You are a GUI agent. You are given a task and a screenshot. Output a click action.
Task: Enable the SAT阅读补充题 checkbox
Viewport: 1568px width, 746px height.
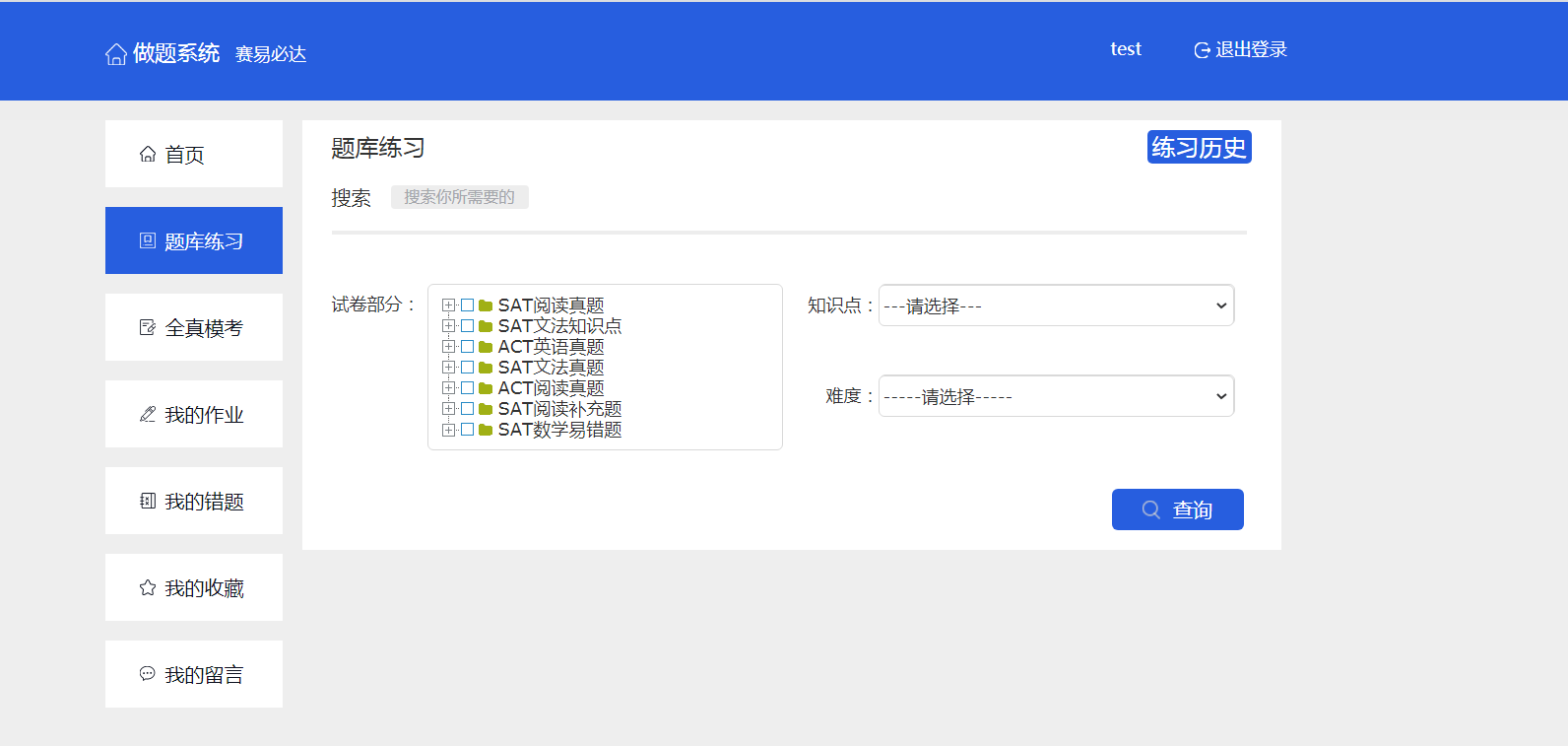click(468, 409)
